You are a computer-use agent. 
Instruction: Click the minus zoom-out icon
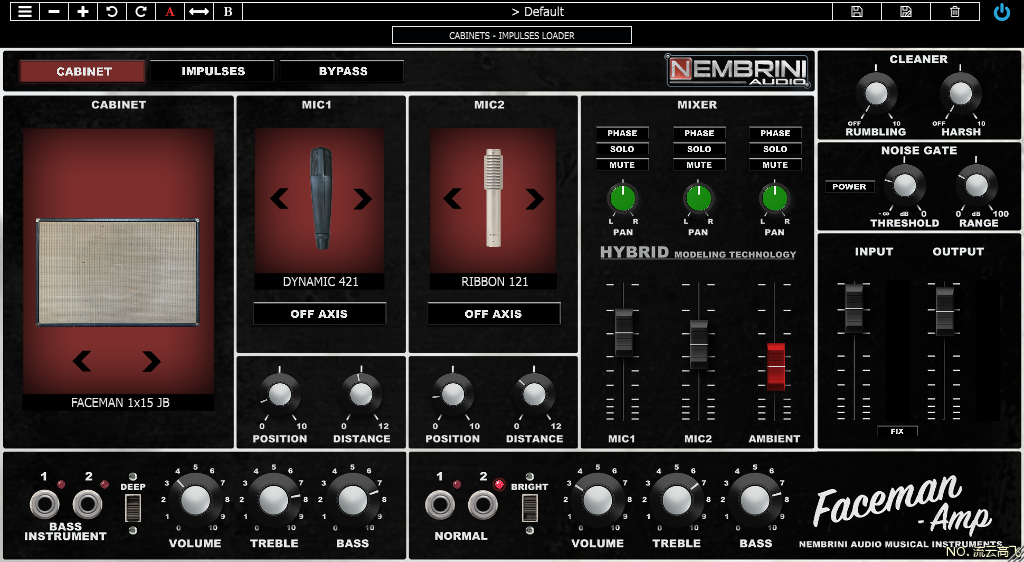click(54, 11)
